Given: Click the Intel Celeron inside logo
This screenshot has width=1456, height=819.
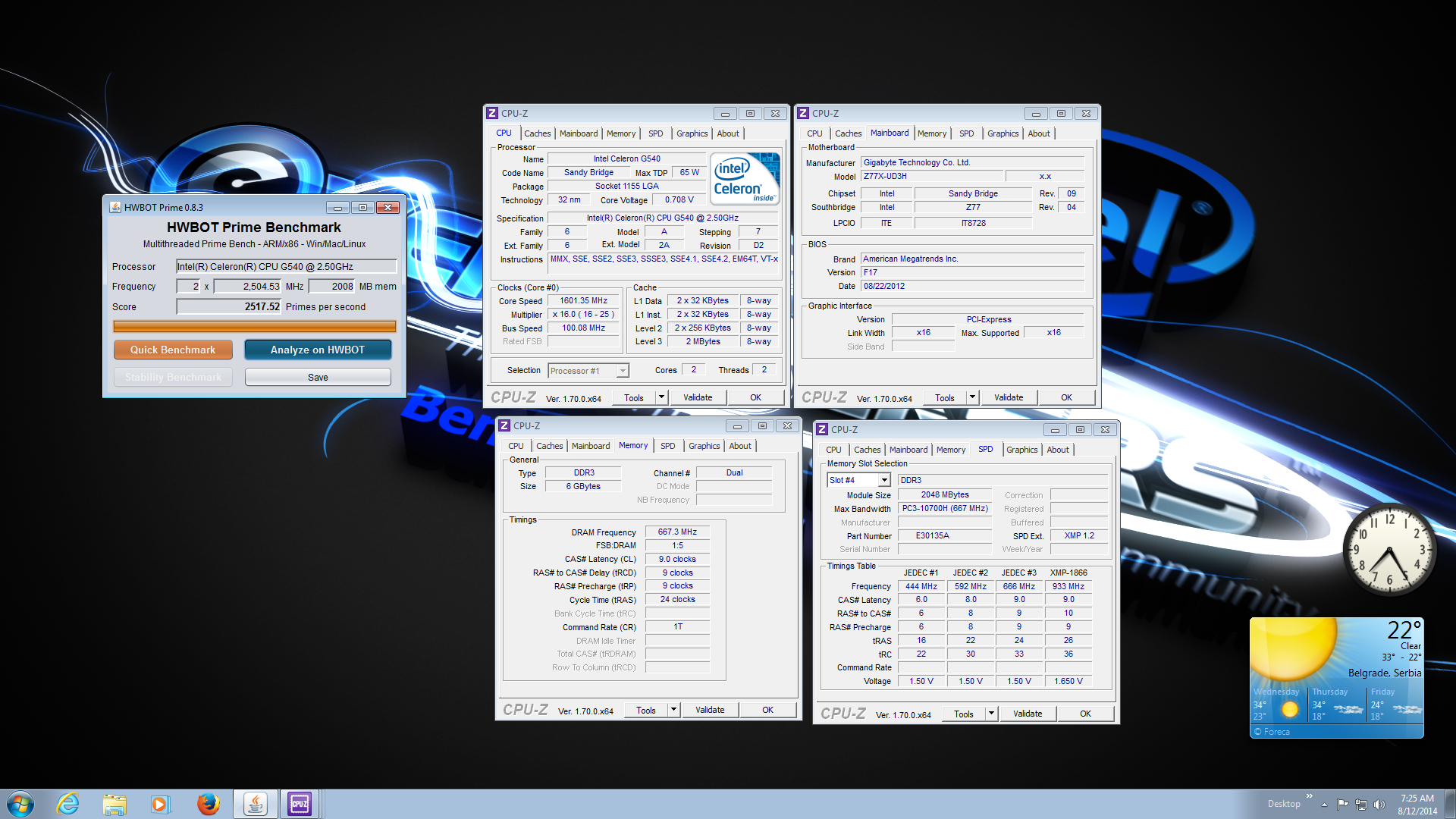Looking at the screenshot, I should point(745,178).
